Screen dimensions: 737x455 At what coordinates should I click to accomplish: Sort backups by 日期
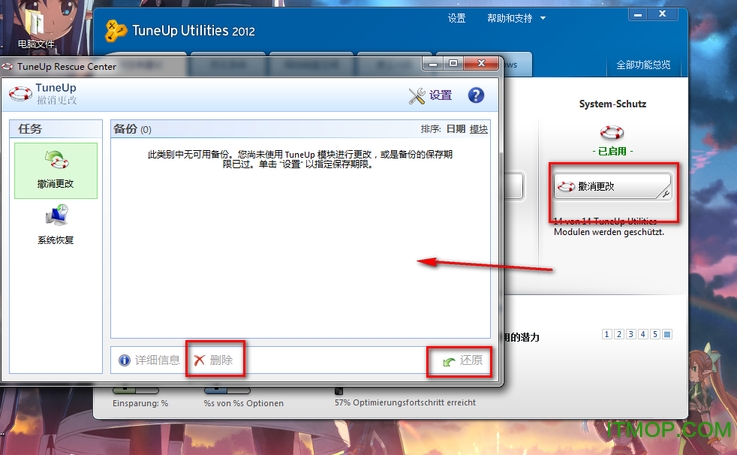[455, 129]
